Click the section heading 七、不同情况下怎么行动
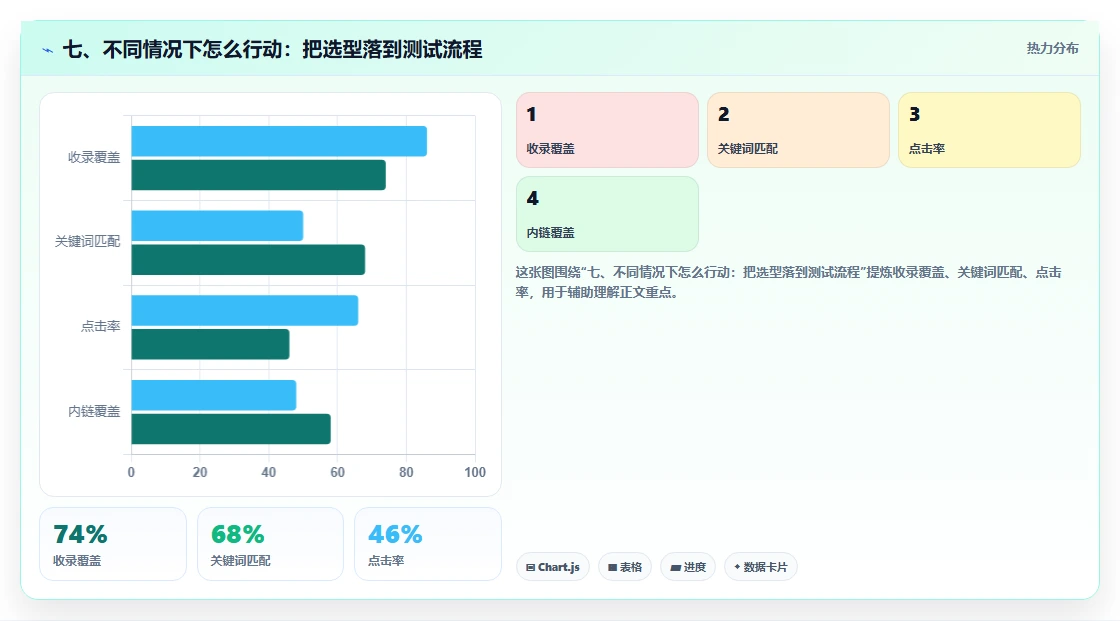The height and width of the screenshot is (621, 1120). click(272, 49)
